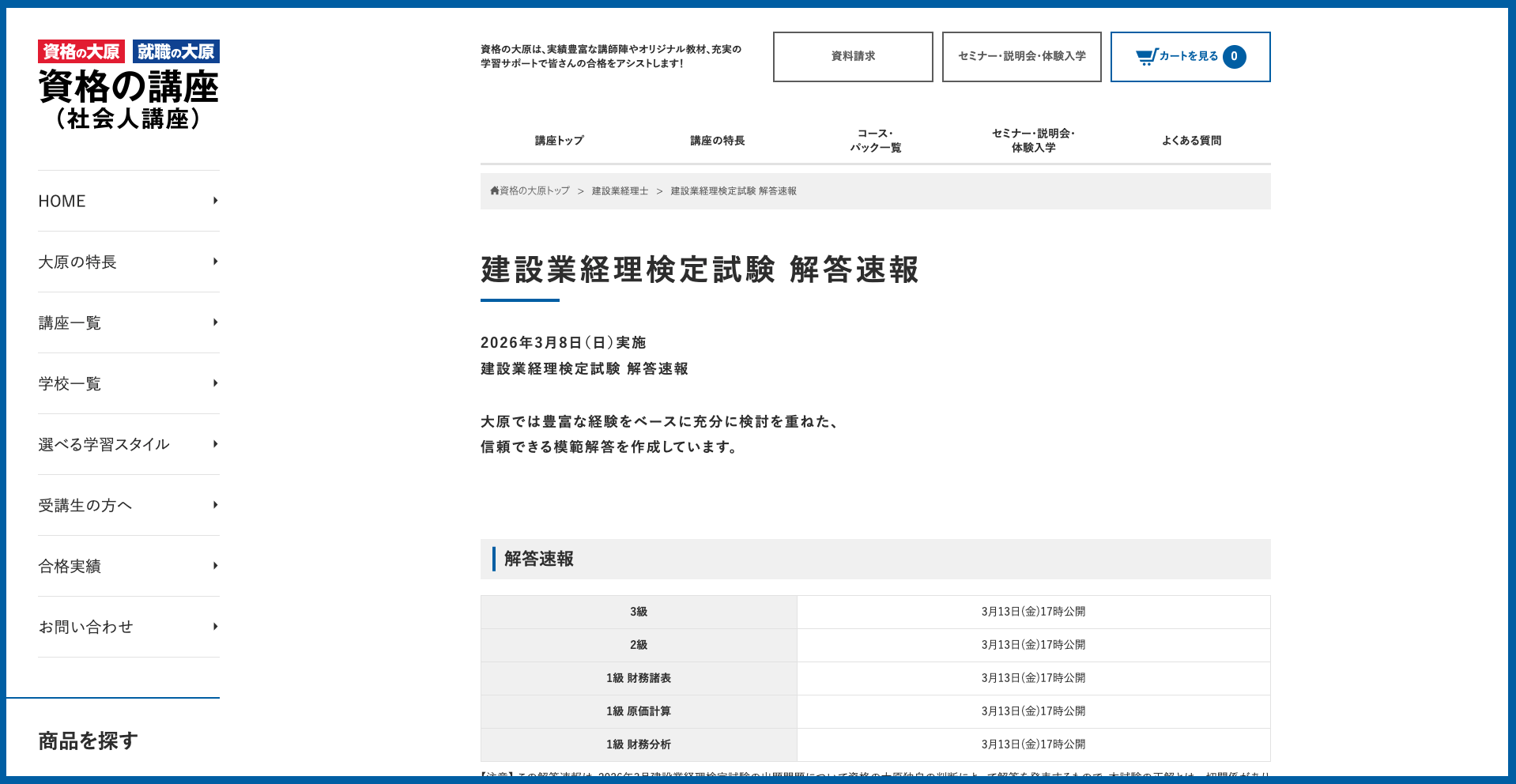Open 選べる学習スタイル sidebar menu
The height and width of the screenshot is (784, 1516).
(104, 444)
